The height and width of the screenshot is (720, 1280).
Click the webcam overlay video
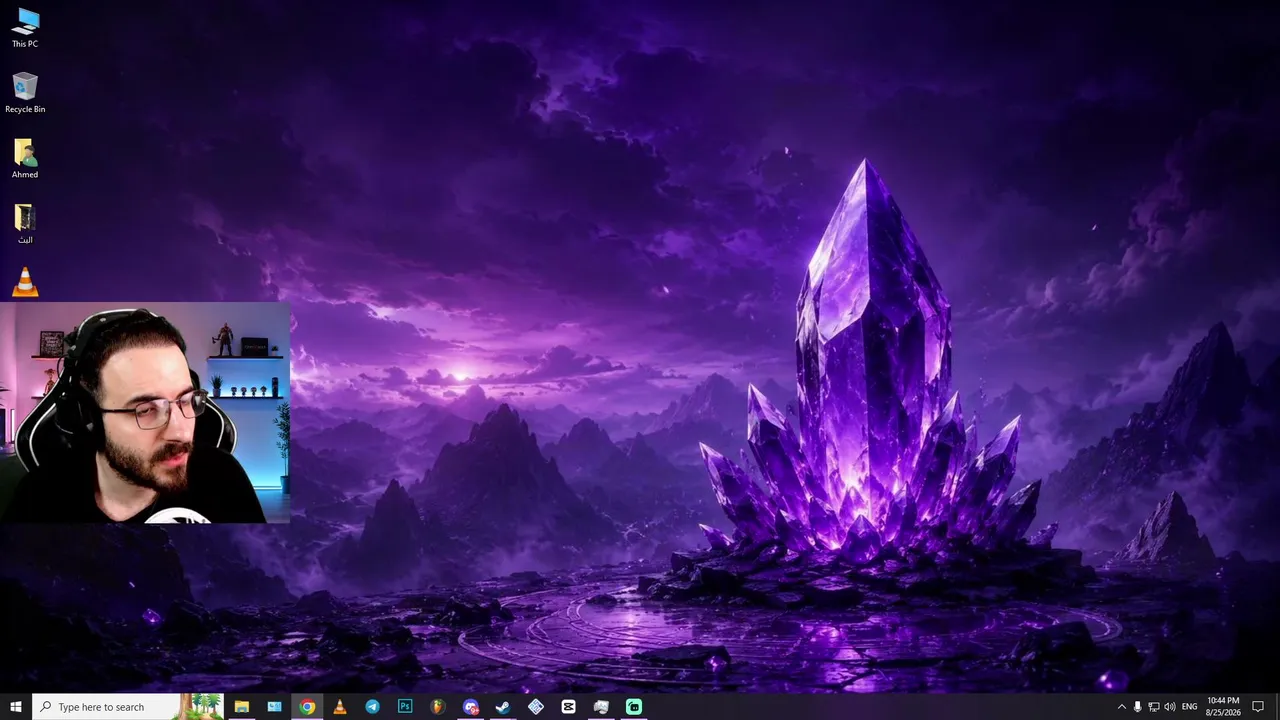click(x=145, y=413)
